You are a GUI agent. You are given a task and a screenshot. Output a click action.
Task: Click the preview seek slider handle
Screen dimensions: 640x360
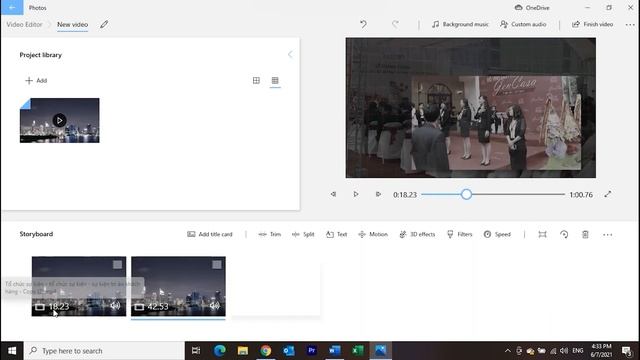(x=467, y=194)
